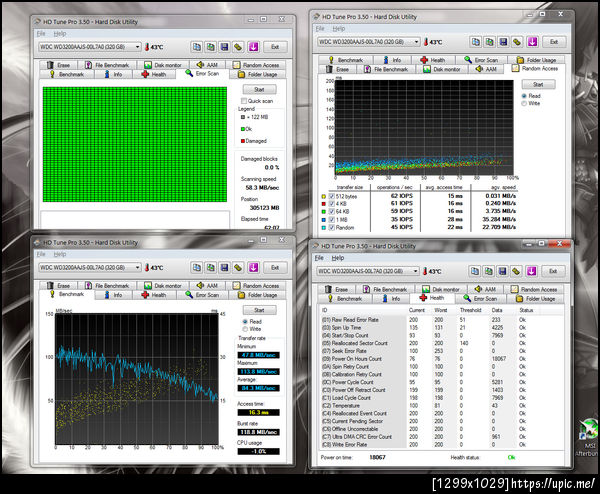Image resolution: width=600 pixels, height=494 pixels.
Task: Click the screenshot copy icon in Error Scan window
Action: [x=210, y=47]
